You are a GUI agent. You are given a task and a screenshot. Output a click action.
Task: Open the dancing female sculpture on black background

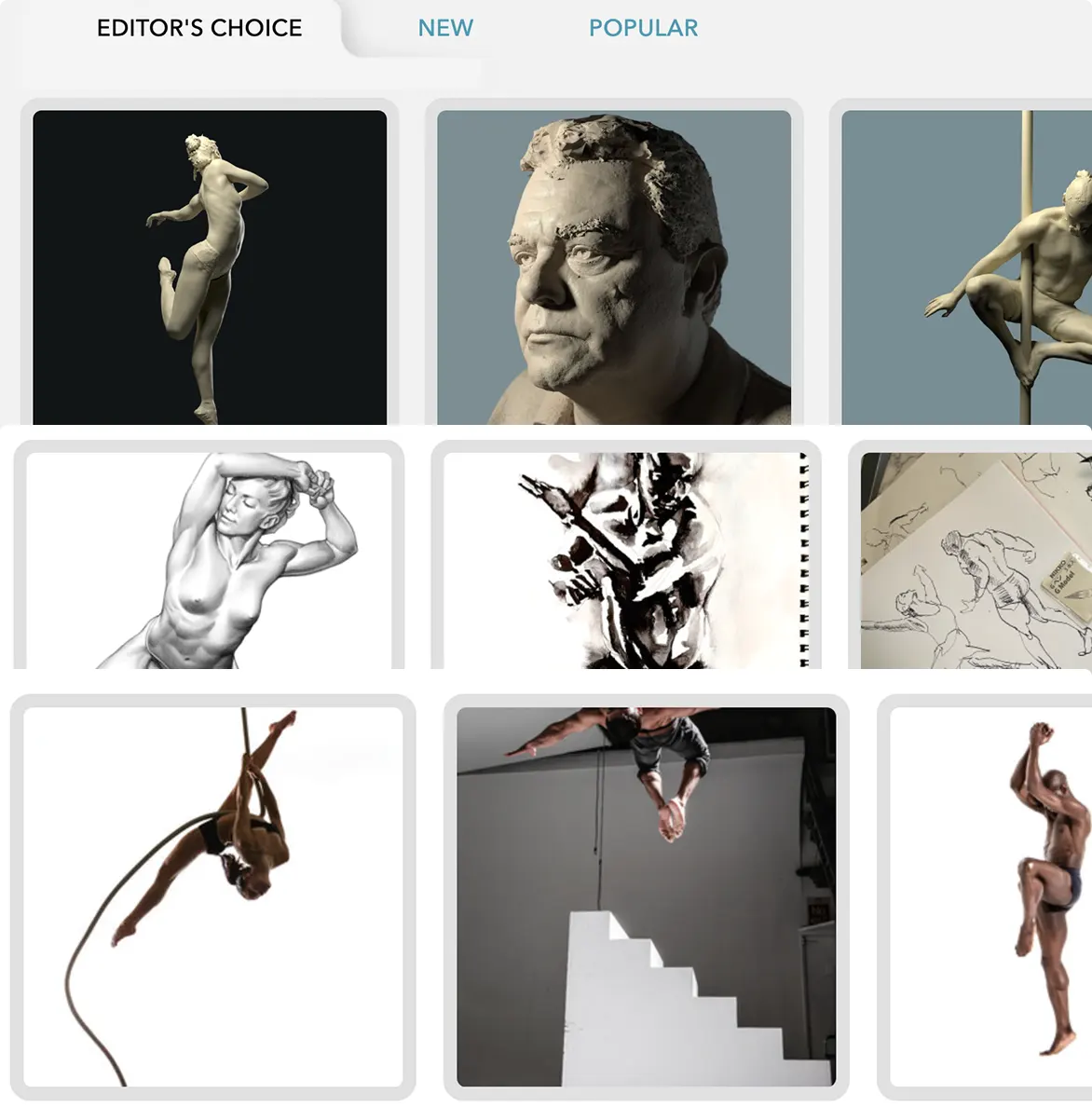210,266
